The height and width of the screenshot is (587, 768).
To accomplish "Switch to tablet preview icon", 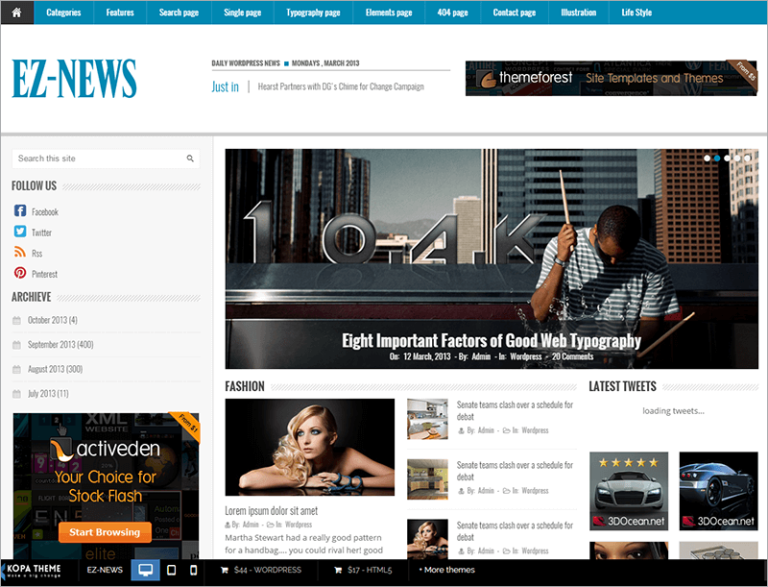I will [x=171, y=570].
